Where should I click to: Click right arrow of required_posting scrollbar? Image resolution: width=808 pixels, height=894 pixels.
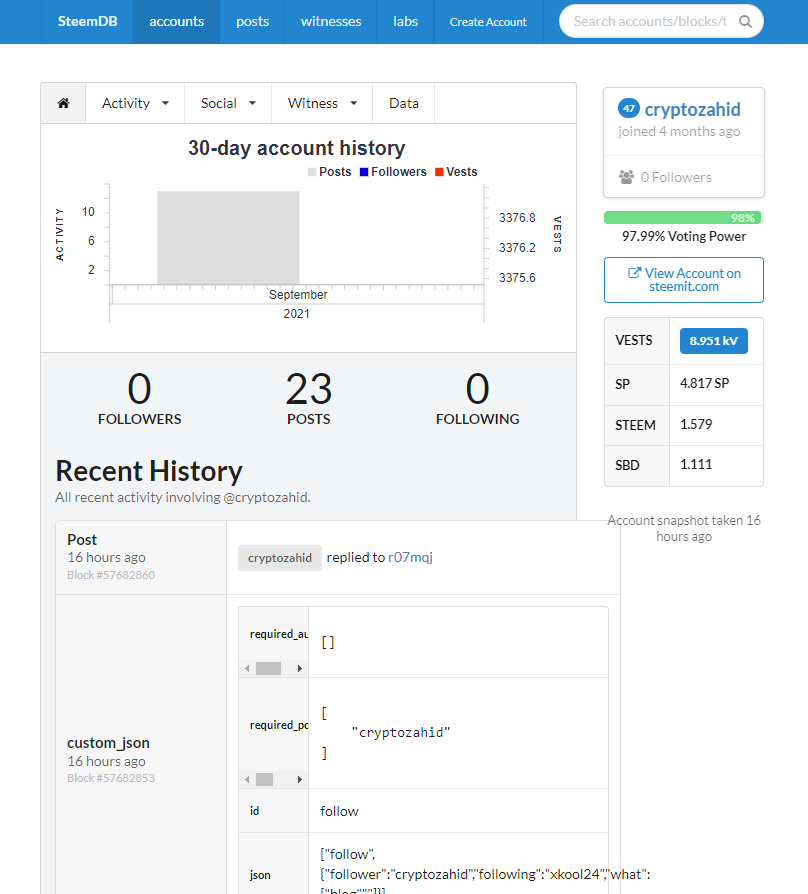pos(300,779)
